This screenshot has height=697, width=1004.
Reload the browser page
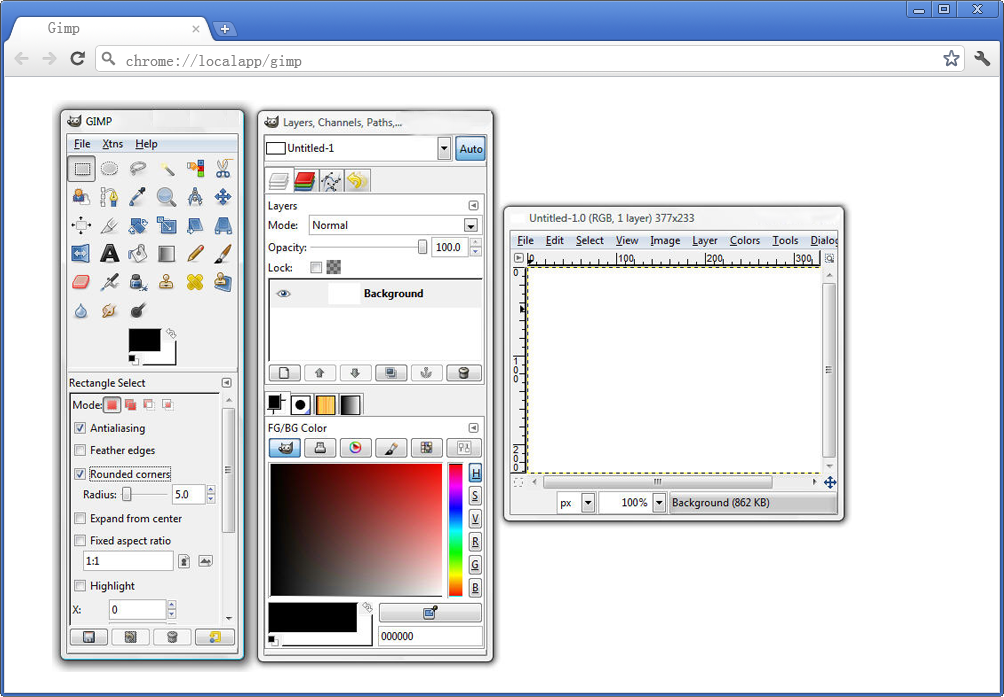click(x=77, y=59)
